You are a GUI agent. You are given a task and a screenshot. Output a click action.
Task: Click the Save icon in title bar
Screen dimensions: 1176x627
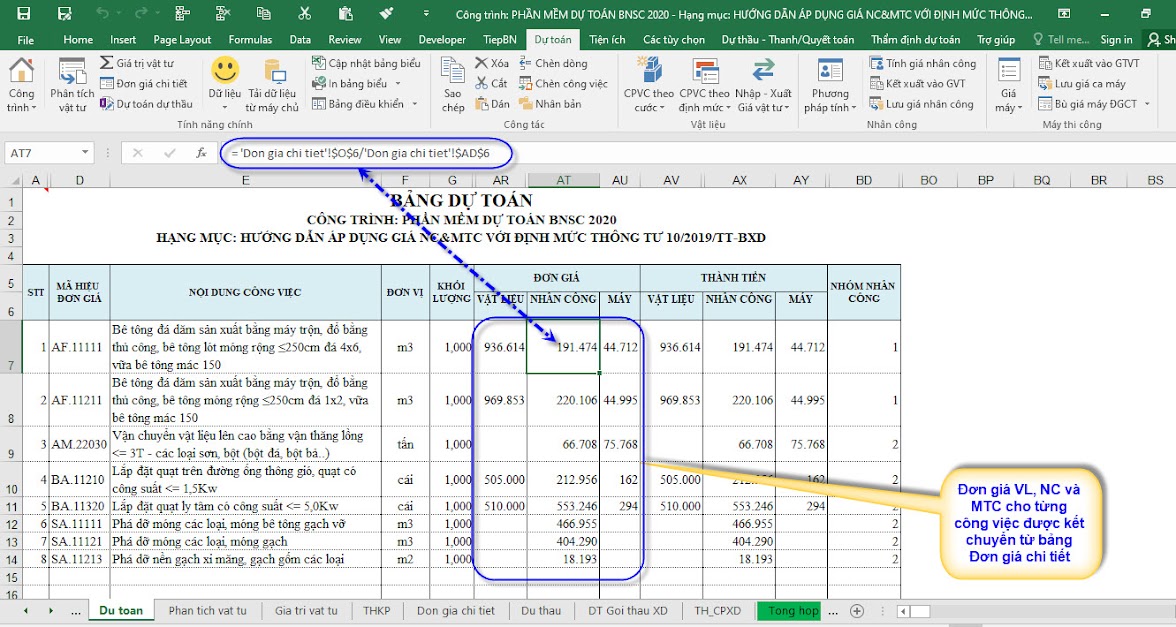tap(24, 14)
